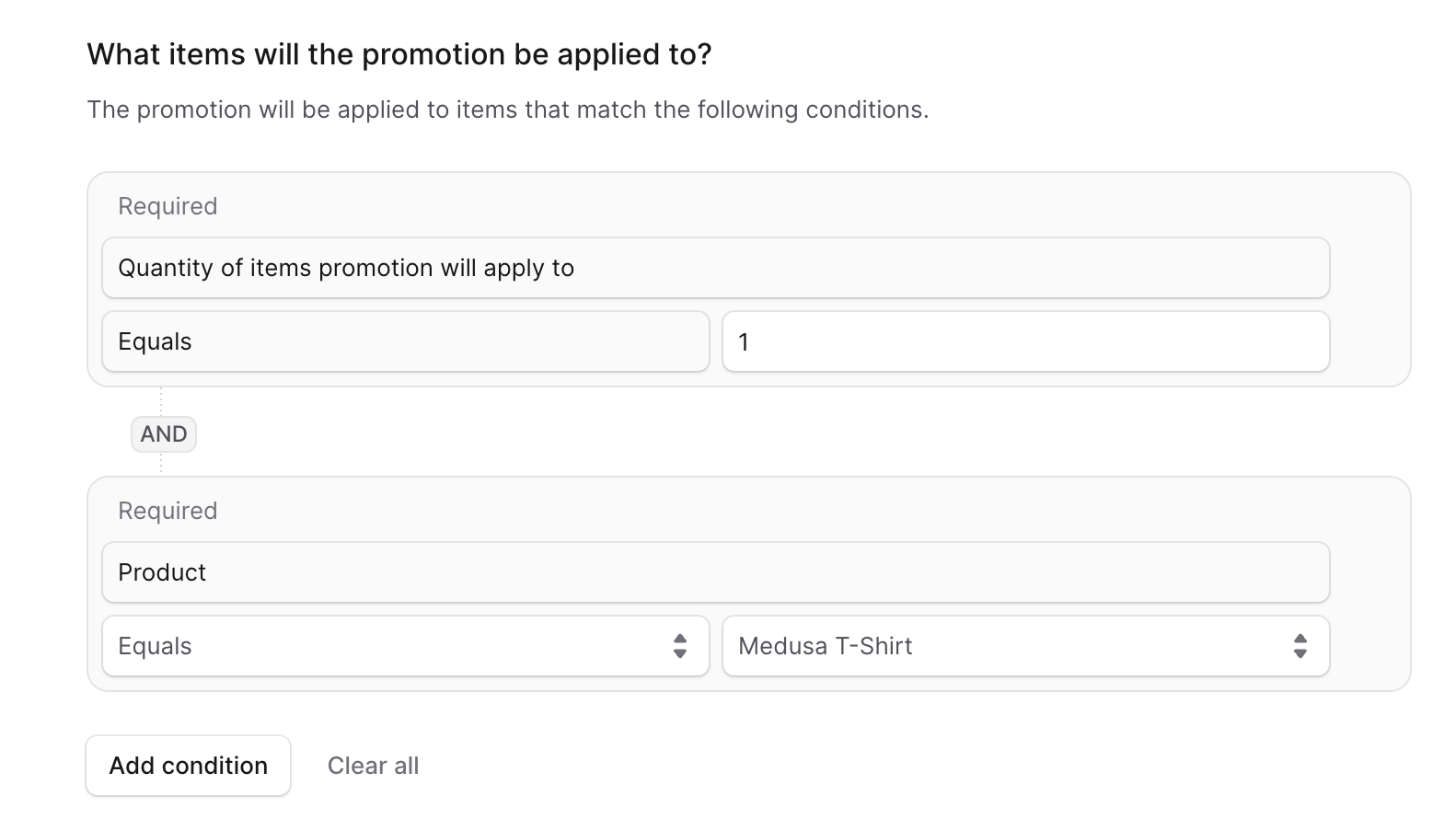Click the dotted connector line below AND
This screenshot has width=1456, height=819.
tap(161, 464)
